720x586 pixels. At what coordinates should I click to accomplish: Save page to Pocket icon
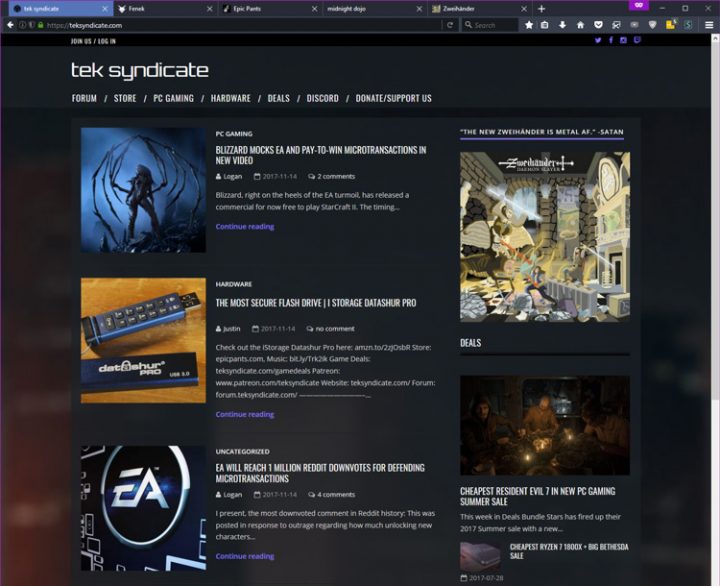click(x=598, y=25)
